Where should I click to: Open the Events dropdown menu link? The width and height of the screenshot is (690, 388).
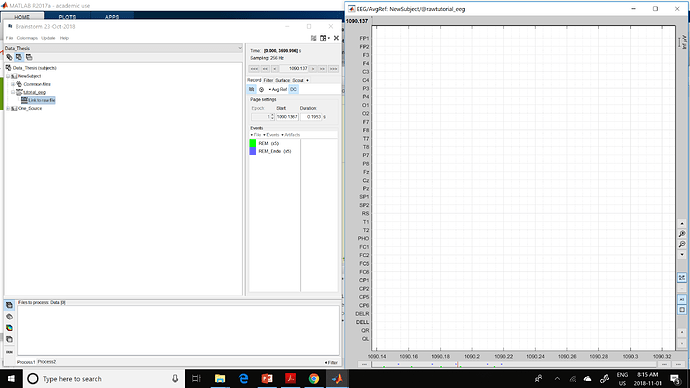pos(272,135)
